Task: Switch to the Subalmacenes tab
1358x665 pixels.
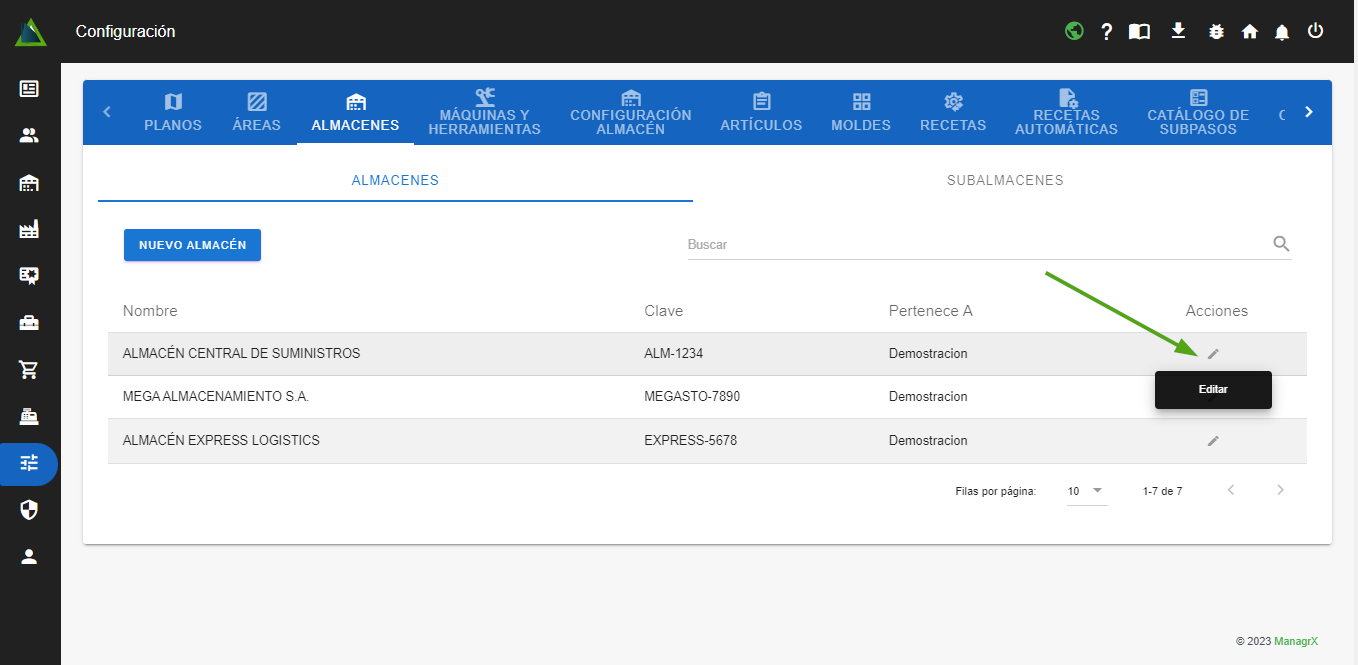Action: (1004, 180)
